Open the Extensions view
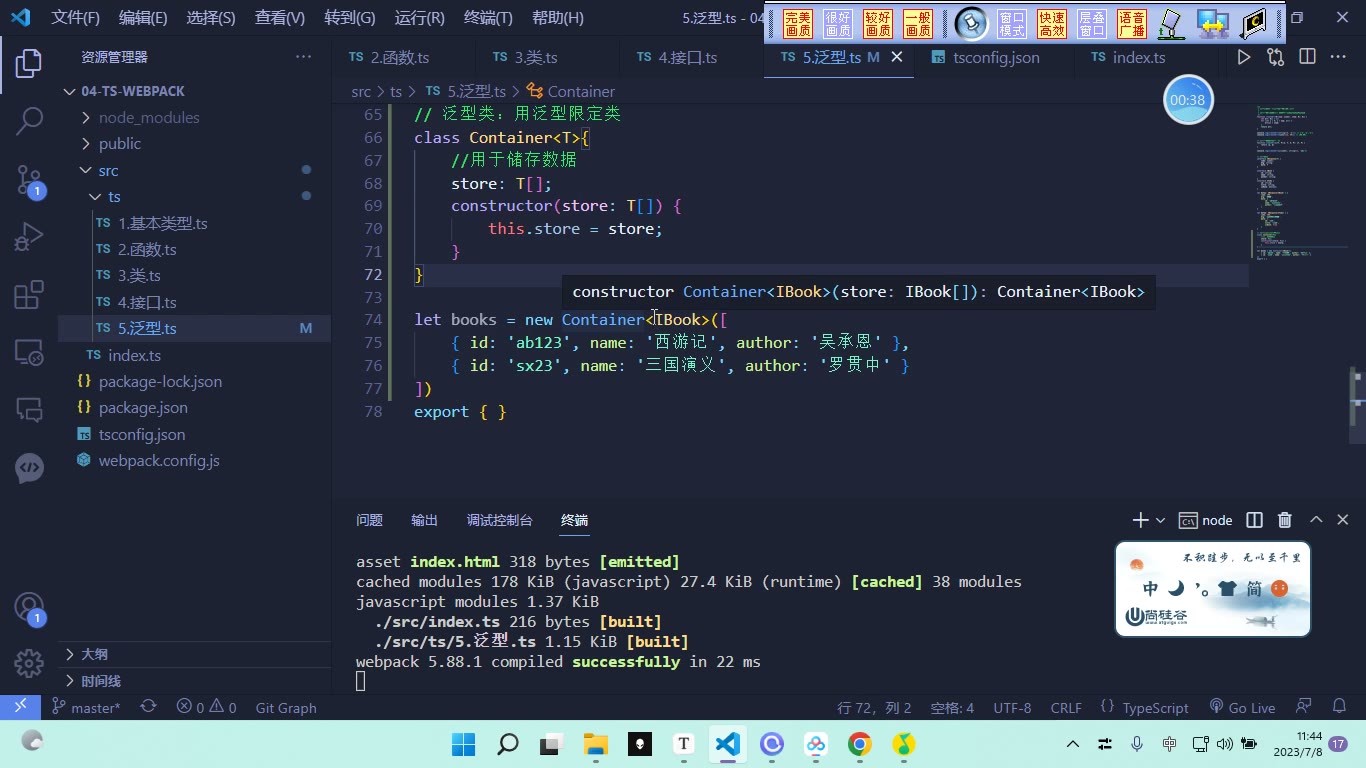 click(x=29, y=295)
